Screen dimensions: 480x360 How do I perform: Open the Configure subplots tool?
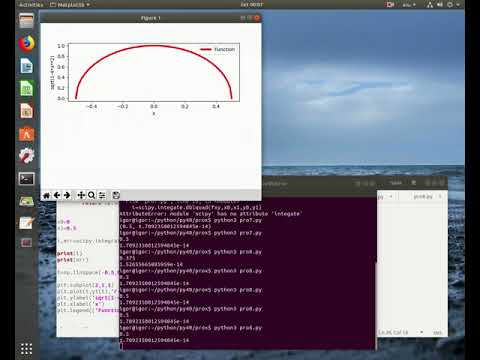(102, 195)
